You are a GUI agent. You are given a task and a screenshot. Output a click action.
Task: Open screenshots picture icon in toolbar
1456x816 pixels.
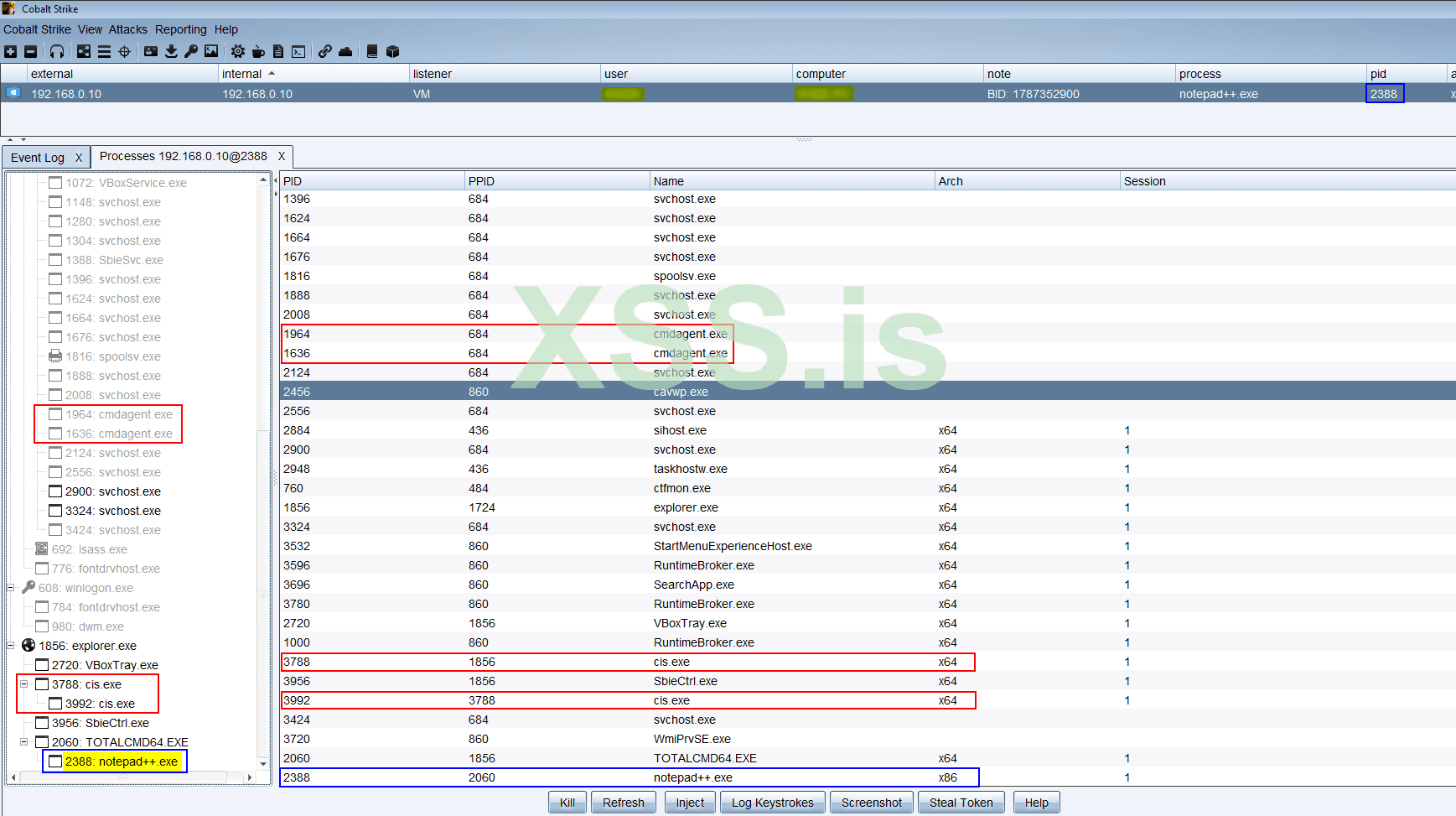pos(211,52)
